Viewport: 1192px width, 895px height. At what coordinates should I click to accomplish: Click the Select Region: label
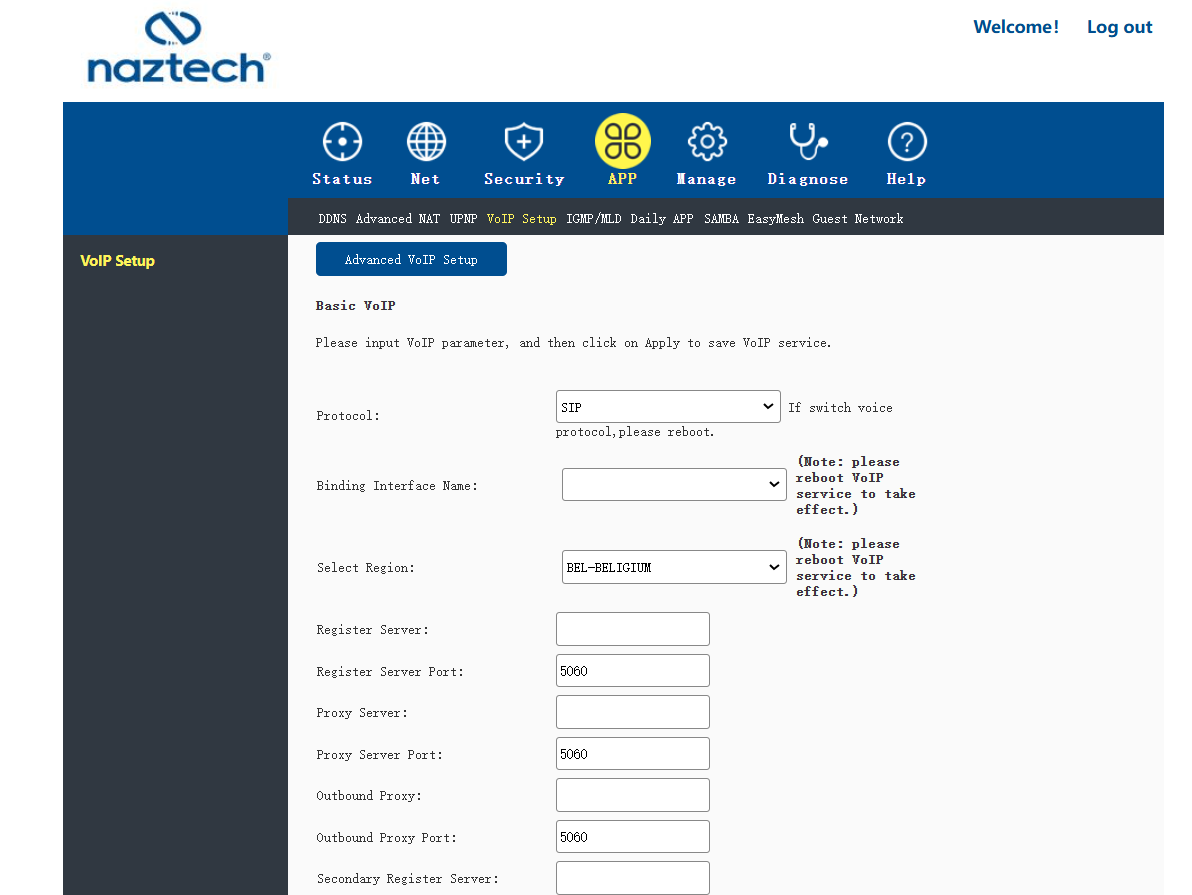[x=366, y=568]
